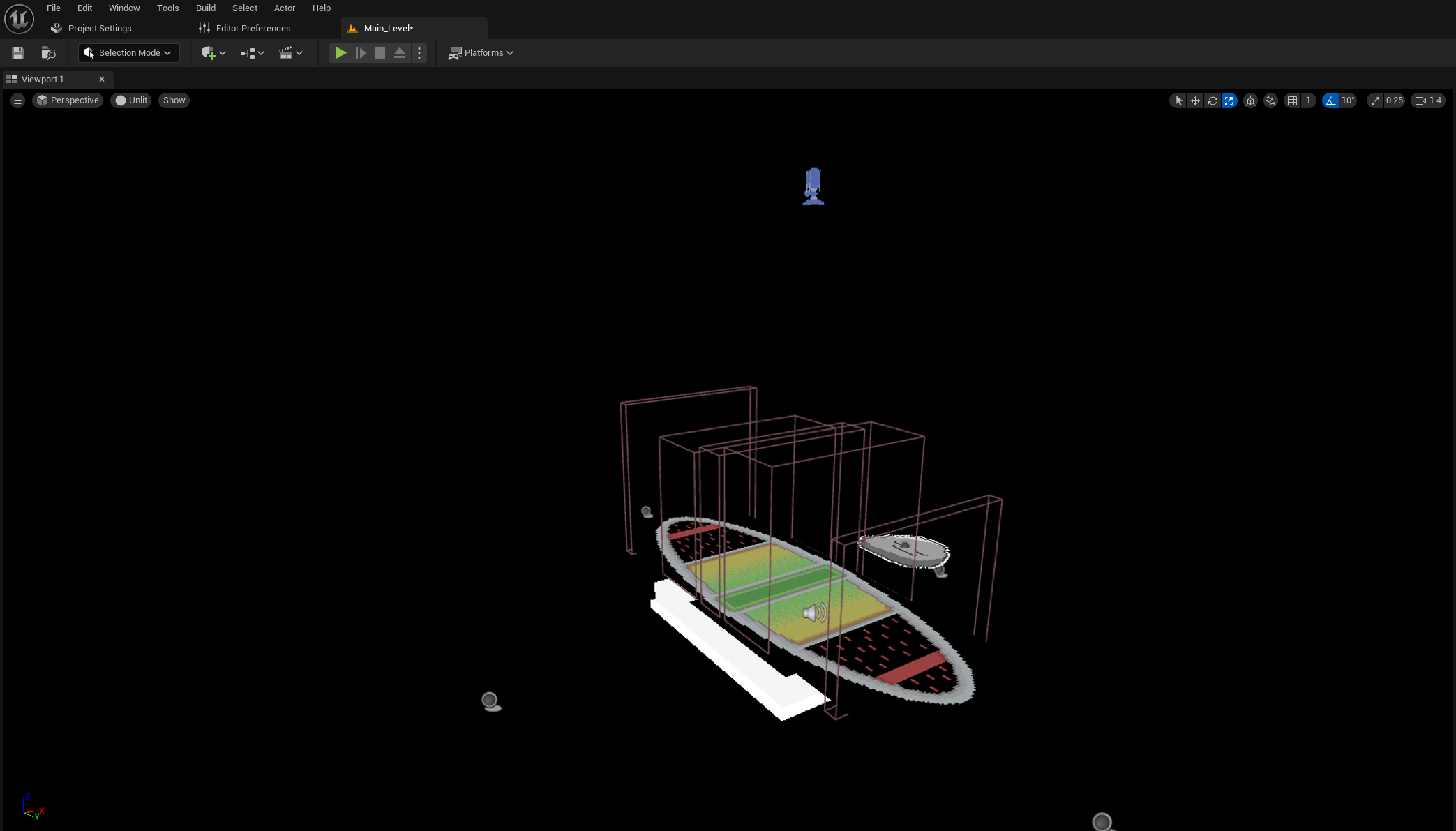The image size is (1456, 831).
Task: Expand the Platforms dropdown
Action: pyautogui.click(x=481, y=53)
